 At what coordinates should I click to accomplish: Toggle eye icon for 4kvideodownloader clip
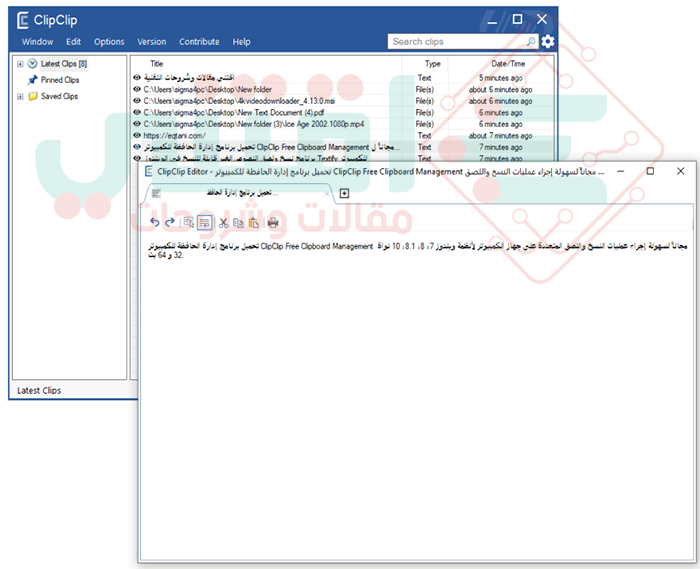(x=137, y=101)
